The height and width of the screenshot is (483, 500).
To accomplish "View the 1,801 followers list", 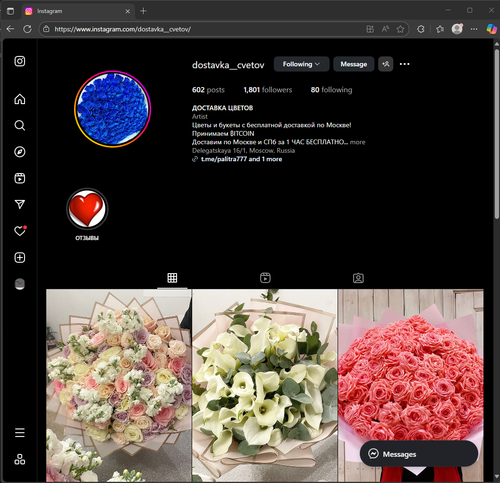I will click(x=268, y=90).
